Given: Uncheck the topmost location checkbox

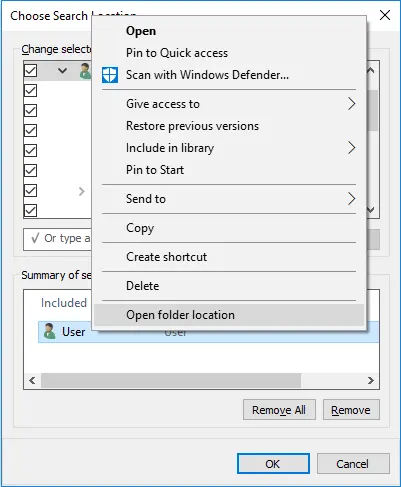Looking at the screenshot, I should pos(30,71).
